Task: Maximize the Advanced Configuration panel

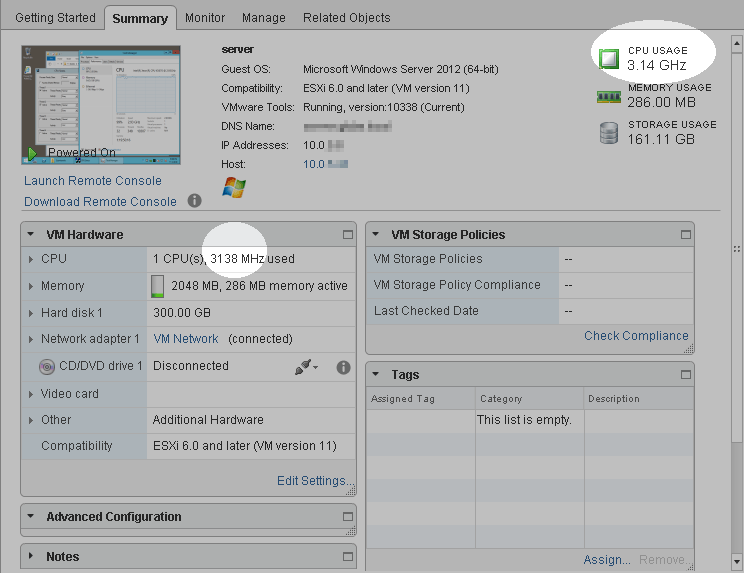Action: coord(348,517)
